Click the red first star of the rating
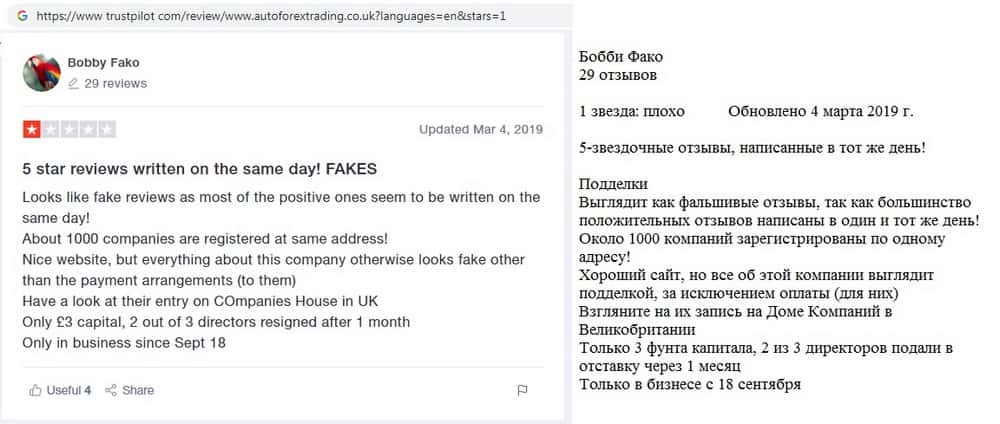The width and height of the screenshot is (1000, 424). tap(31, 129)
